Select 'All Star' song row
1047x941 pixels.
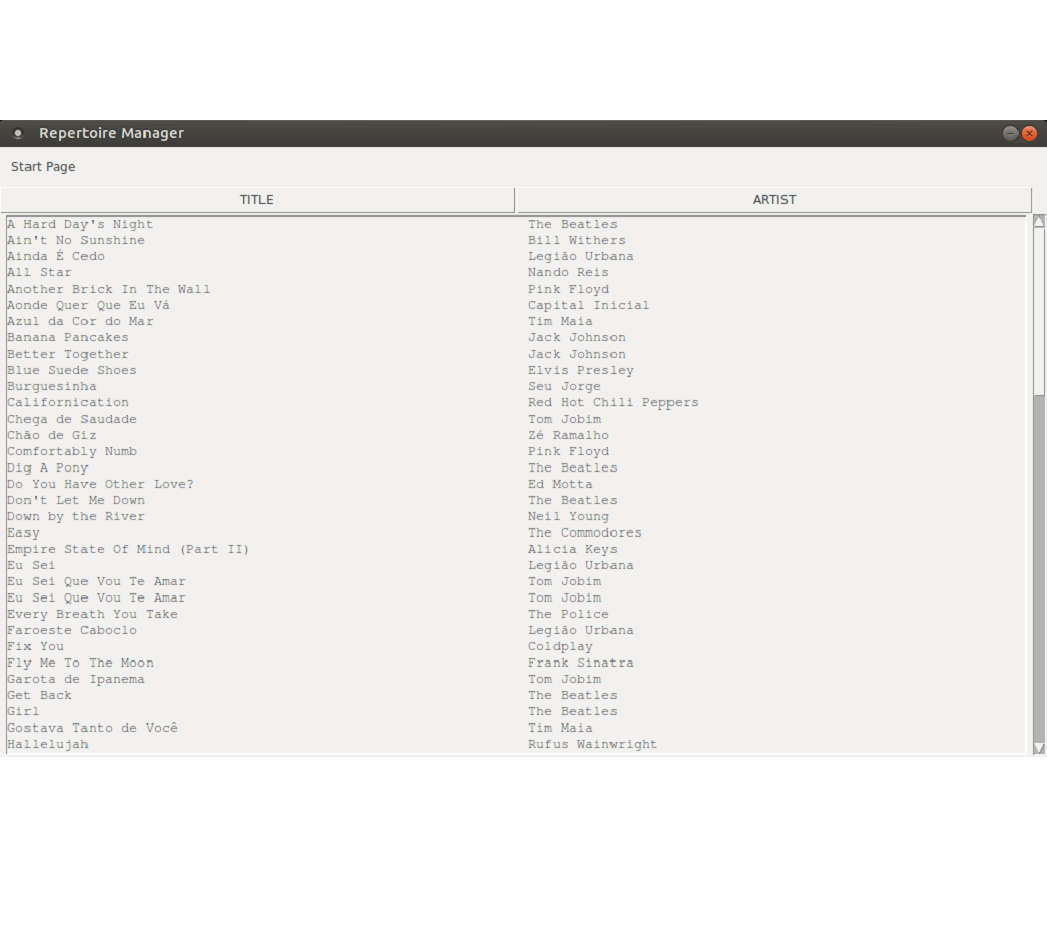[39, 272]
